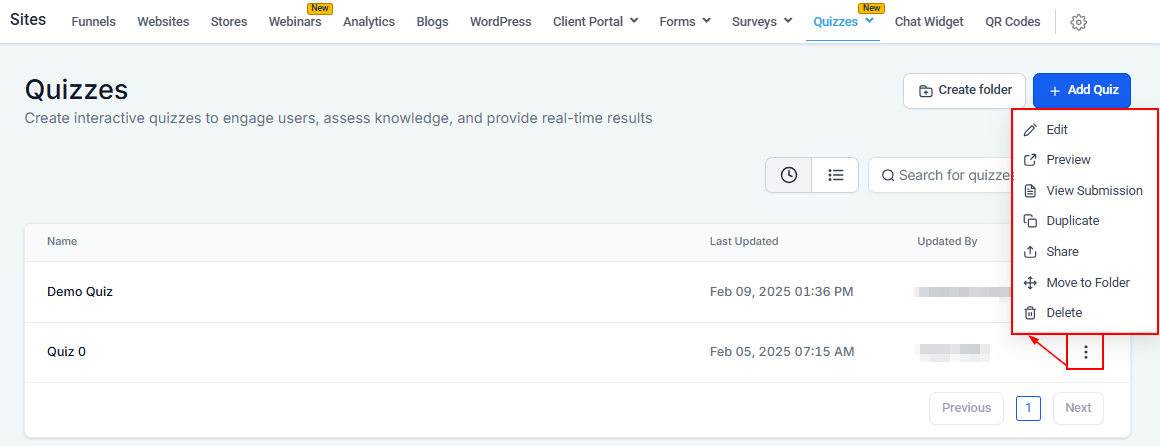Image resolution: width=1160 pixels, height=446 pixels.
Task: Expand the Quizzes dropdown arrow
Action: (869, 21)
